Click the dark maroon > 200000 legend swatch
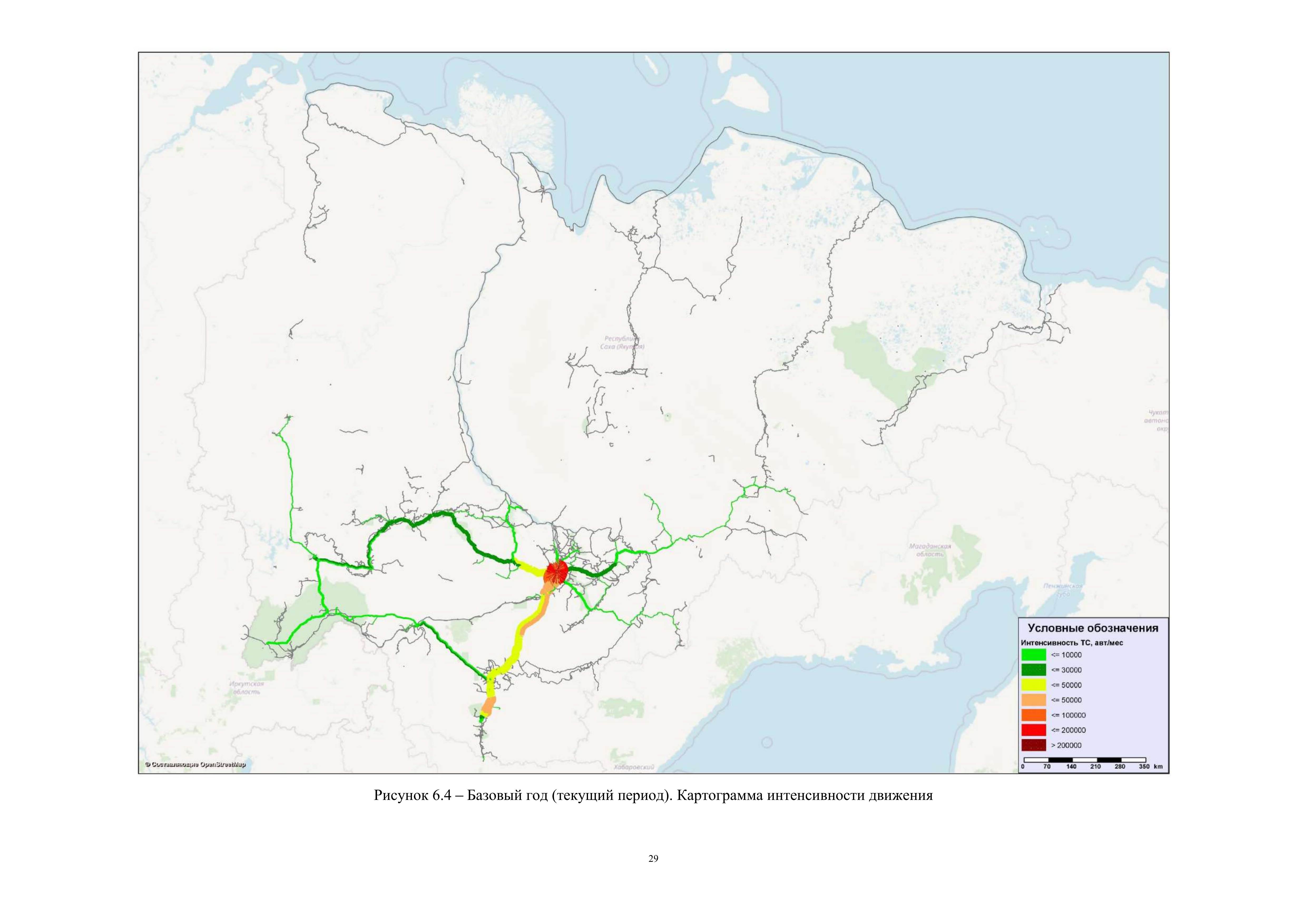The width and height of the screenshot is (1307, 924). click(1034, 745)
